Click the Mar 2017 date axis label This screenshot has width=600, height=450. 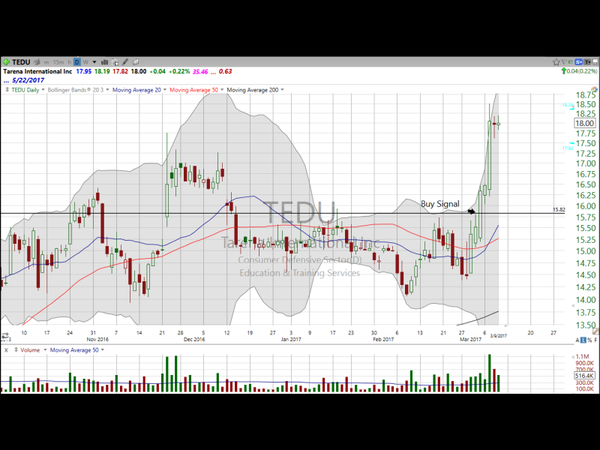[470, 339]
